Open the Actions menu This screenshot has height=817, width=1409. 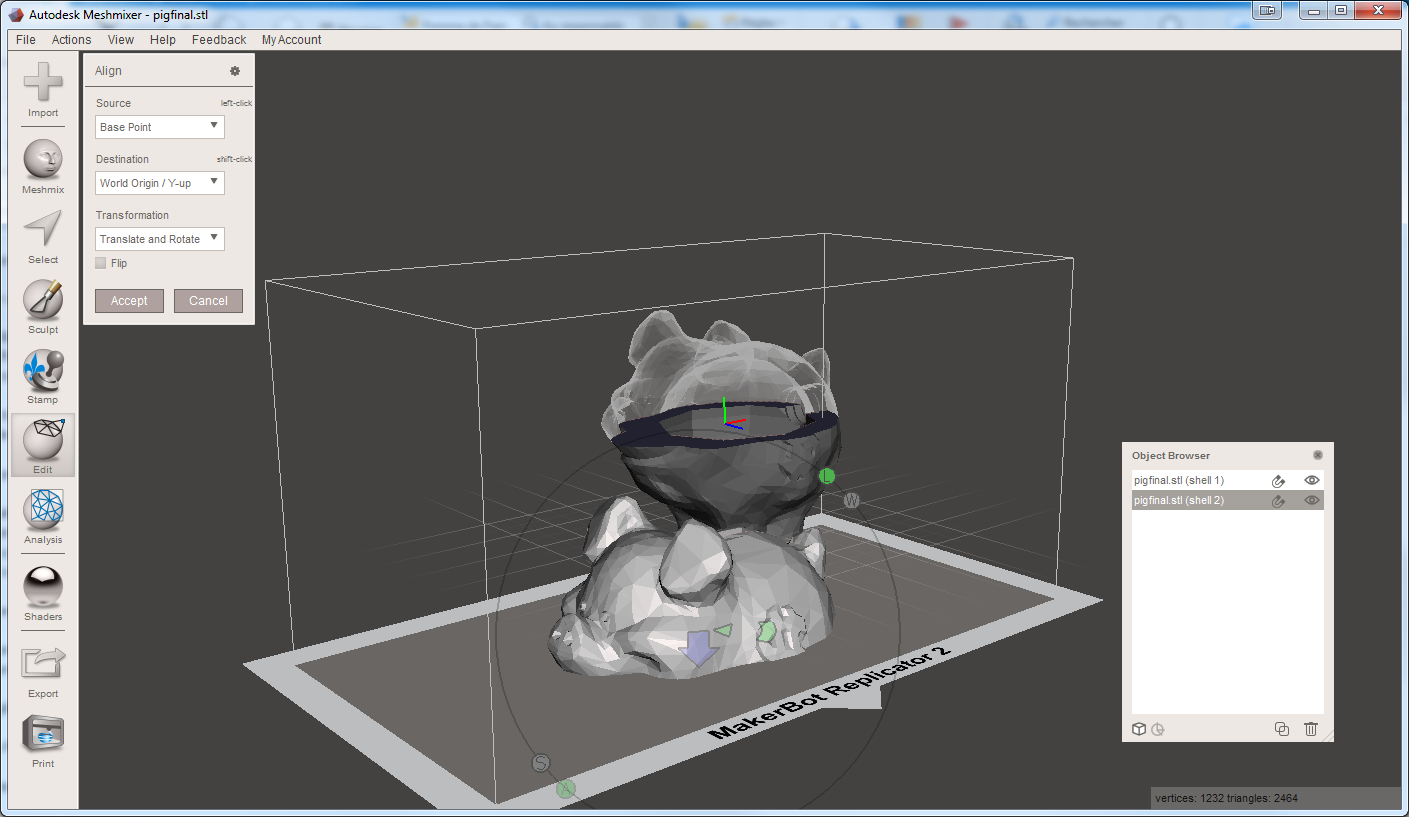click(x=72, y=40)
